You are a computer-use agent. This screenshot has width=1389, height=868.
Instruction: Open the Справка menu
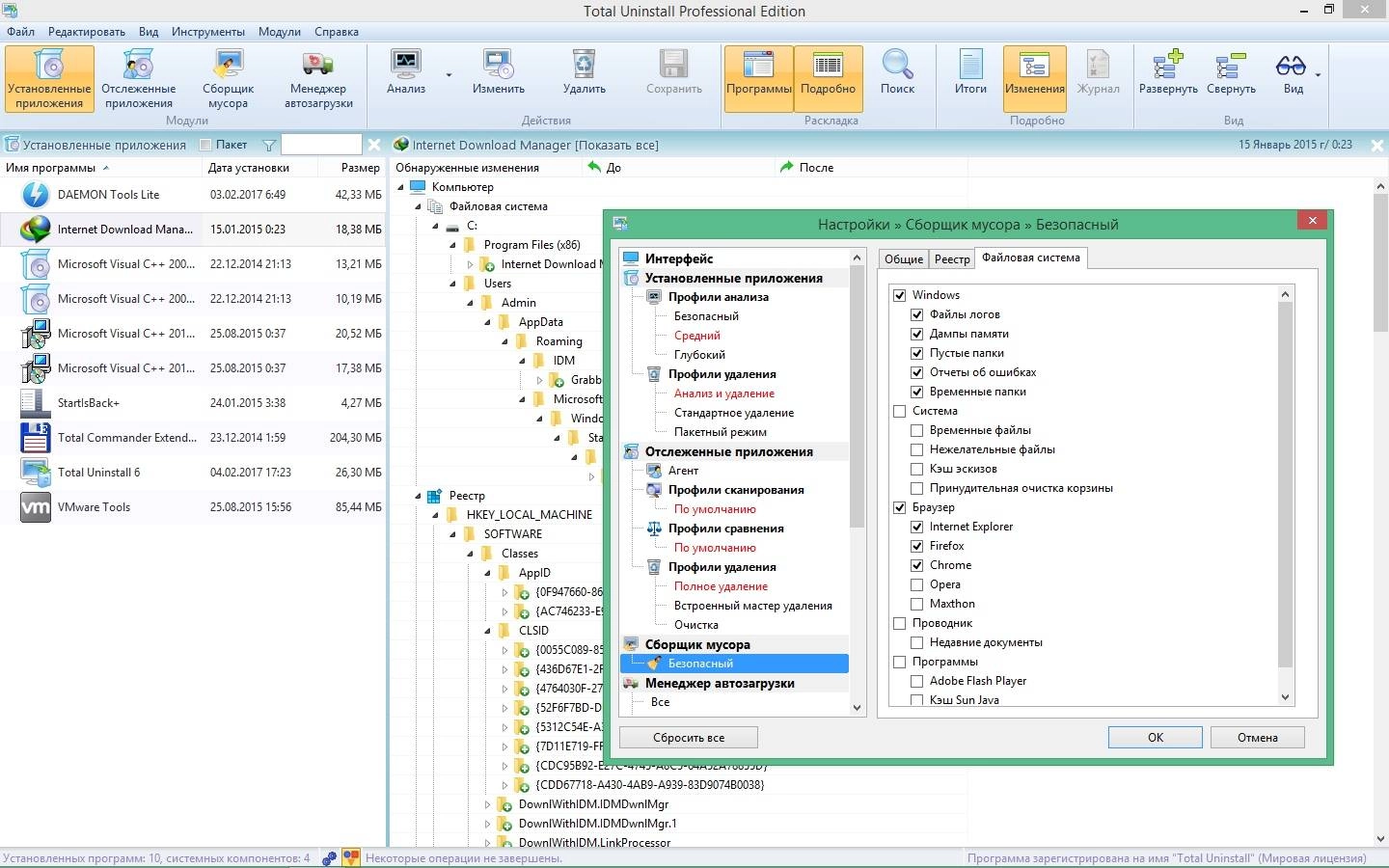tap(337, 32)
